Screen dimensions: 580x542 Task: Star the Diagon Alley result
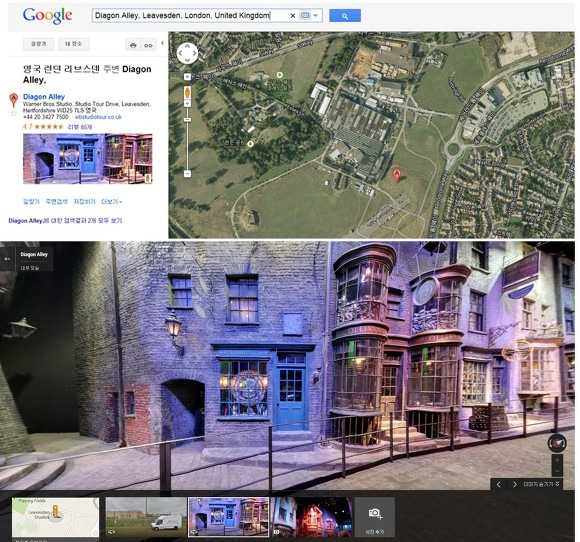[14, 113]
